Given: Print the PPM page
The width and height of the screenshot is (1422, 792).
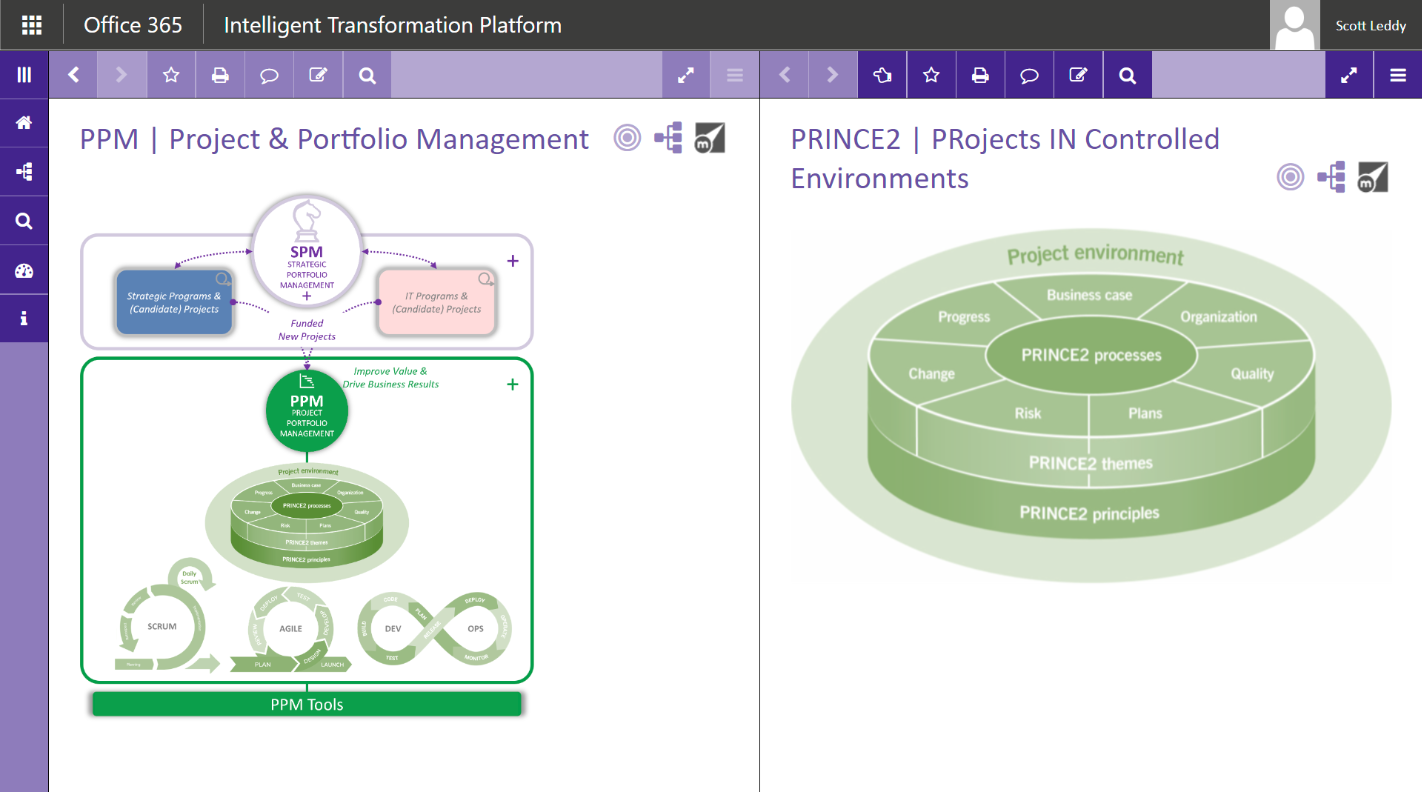Looking at the screenshot, I should 220,75.
